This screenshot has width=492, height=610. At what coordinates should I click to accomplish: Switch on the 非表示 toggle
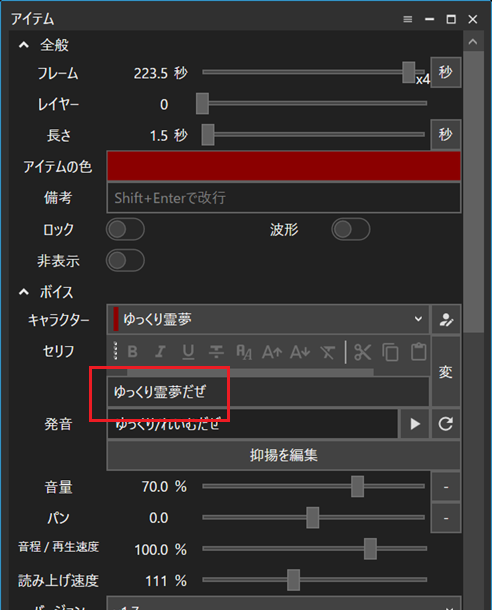125,260
